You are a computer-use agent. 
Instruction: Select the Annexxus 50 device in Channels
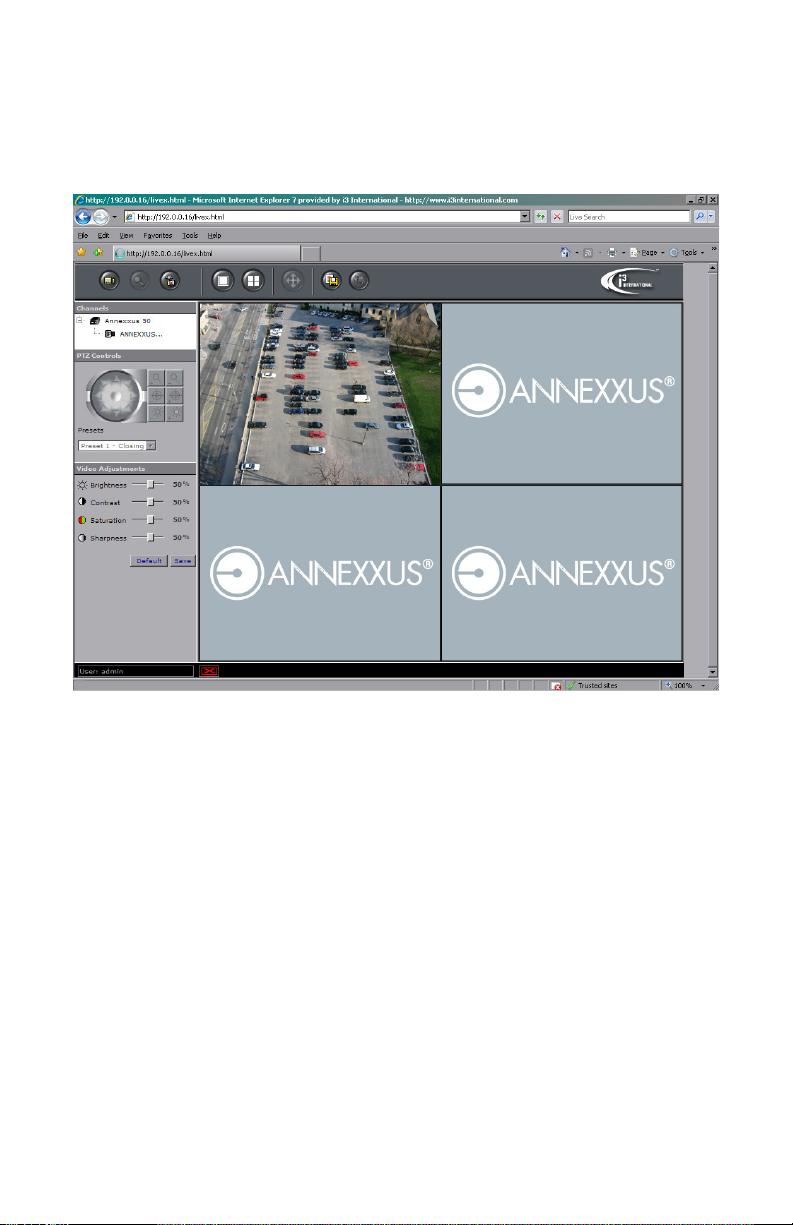127,321
